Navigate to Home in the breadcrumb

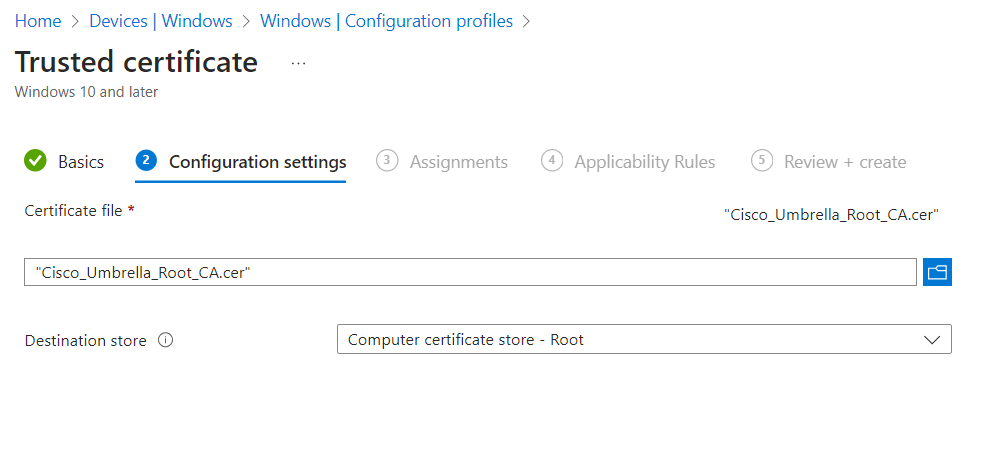point(37,21)
